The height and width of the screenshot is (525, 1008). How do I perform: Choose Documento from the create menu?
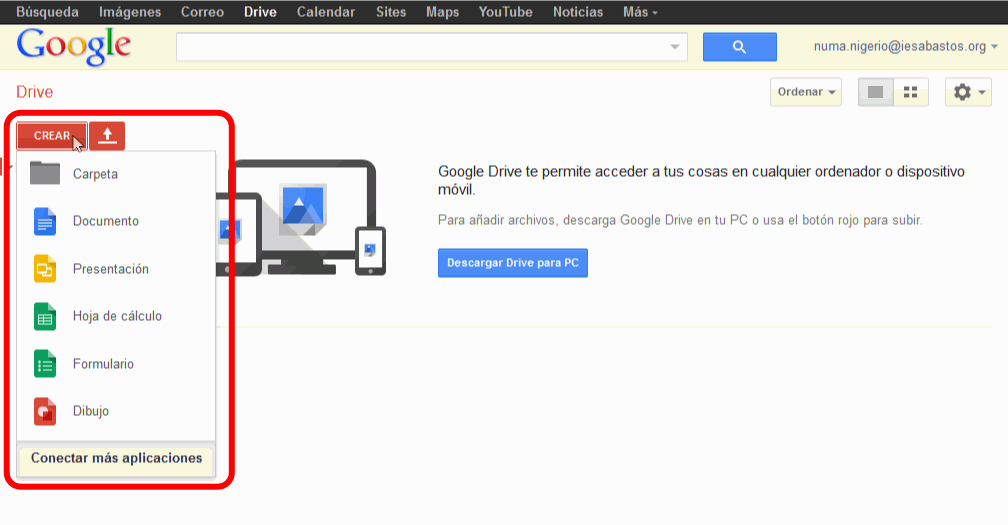(116, 221)
